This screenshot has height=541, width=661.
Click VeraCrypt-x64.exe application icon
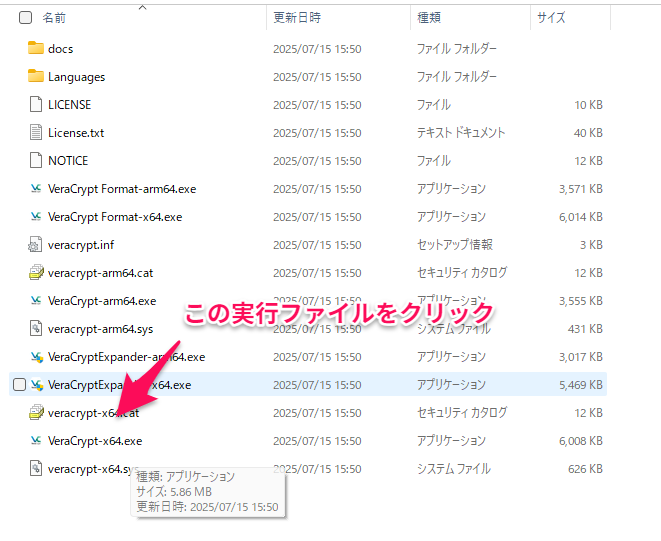click(36, 441)
